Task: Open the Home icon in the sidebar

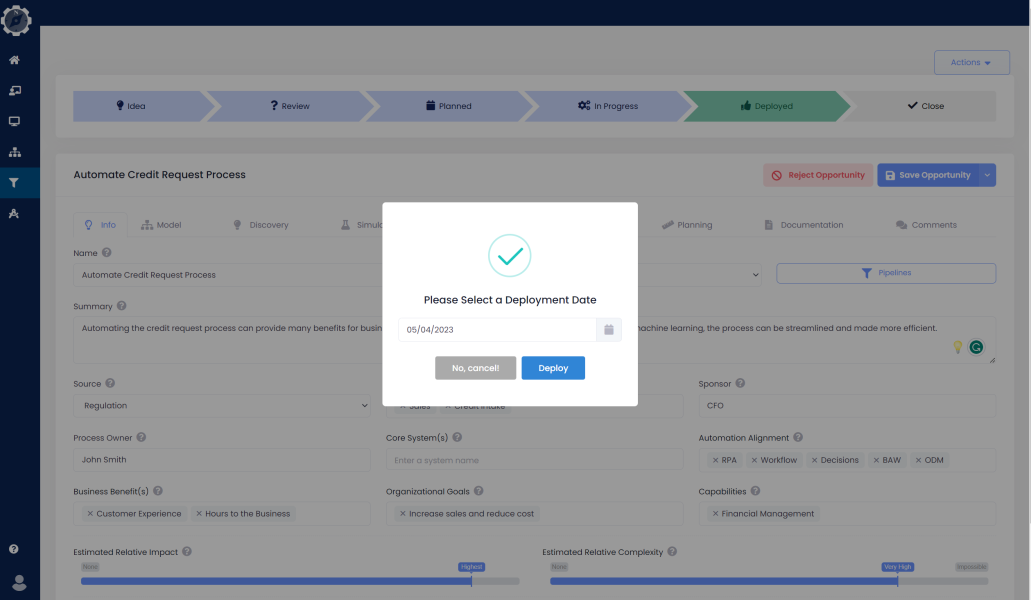Action: (16, 60)
